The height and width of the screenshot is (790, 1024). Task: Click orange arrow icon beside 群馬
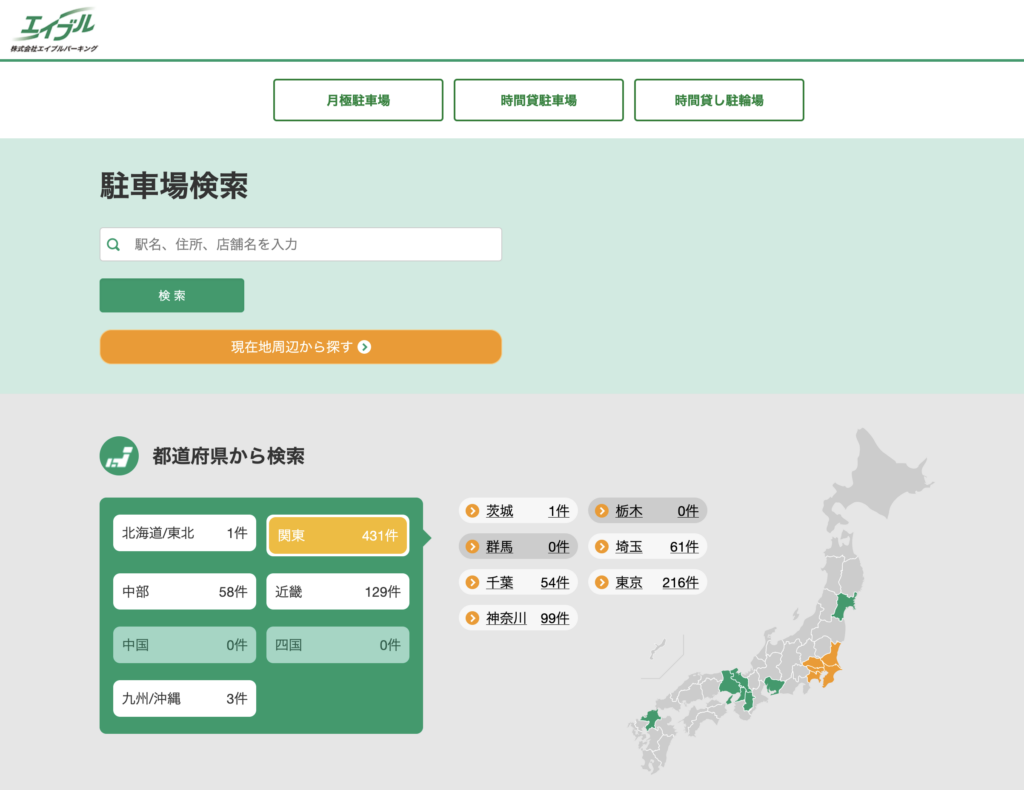pos(472,546)
